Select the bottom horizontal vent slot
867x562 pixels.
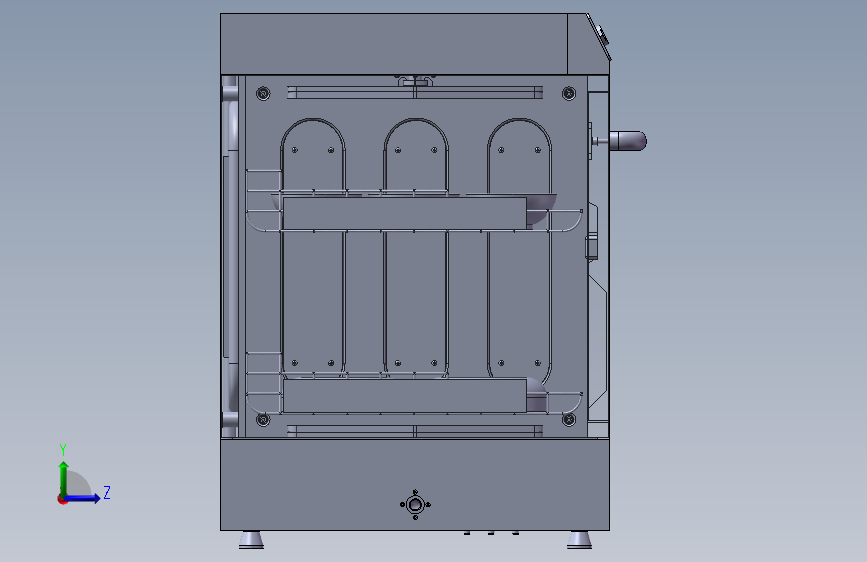coord(415,431)
